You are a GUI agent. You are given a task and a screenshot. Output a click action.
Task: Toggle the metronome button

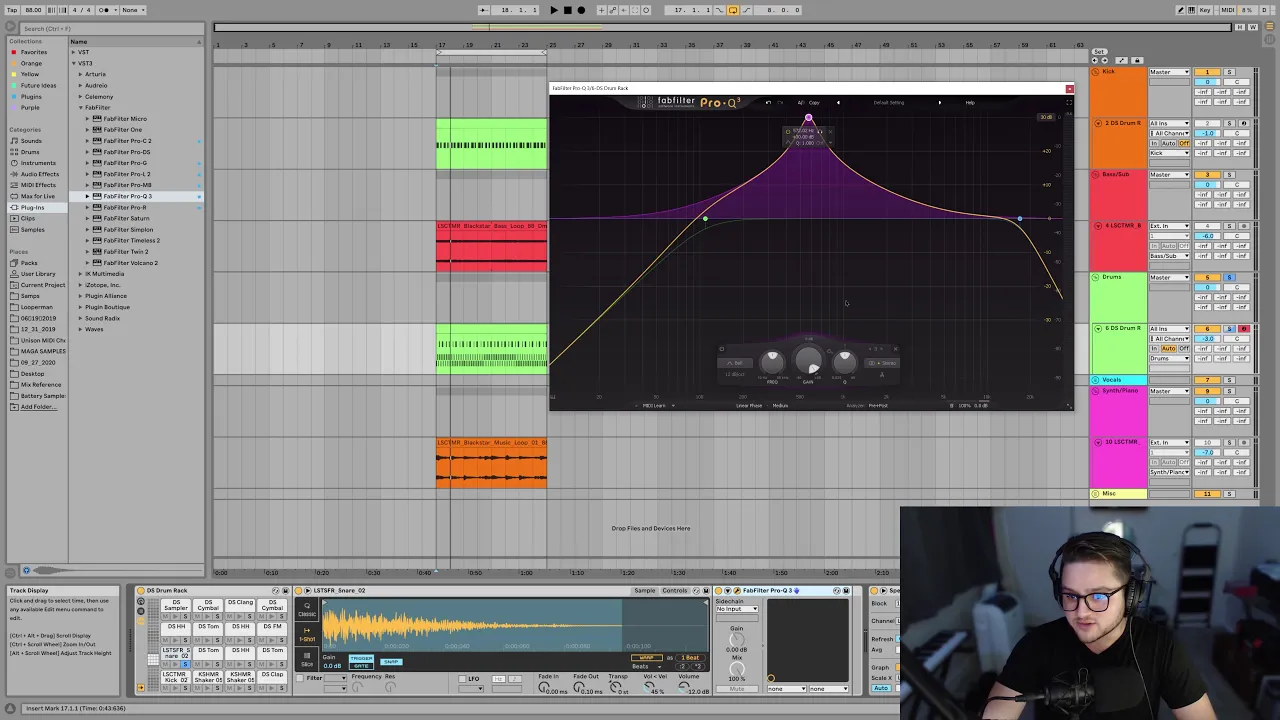[103, 10]
